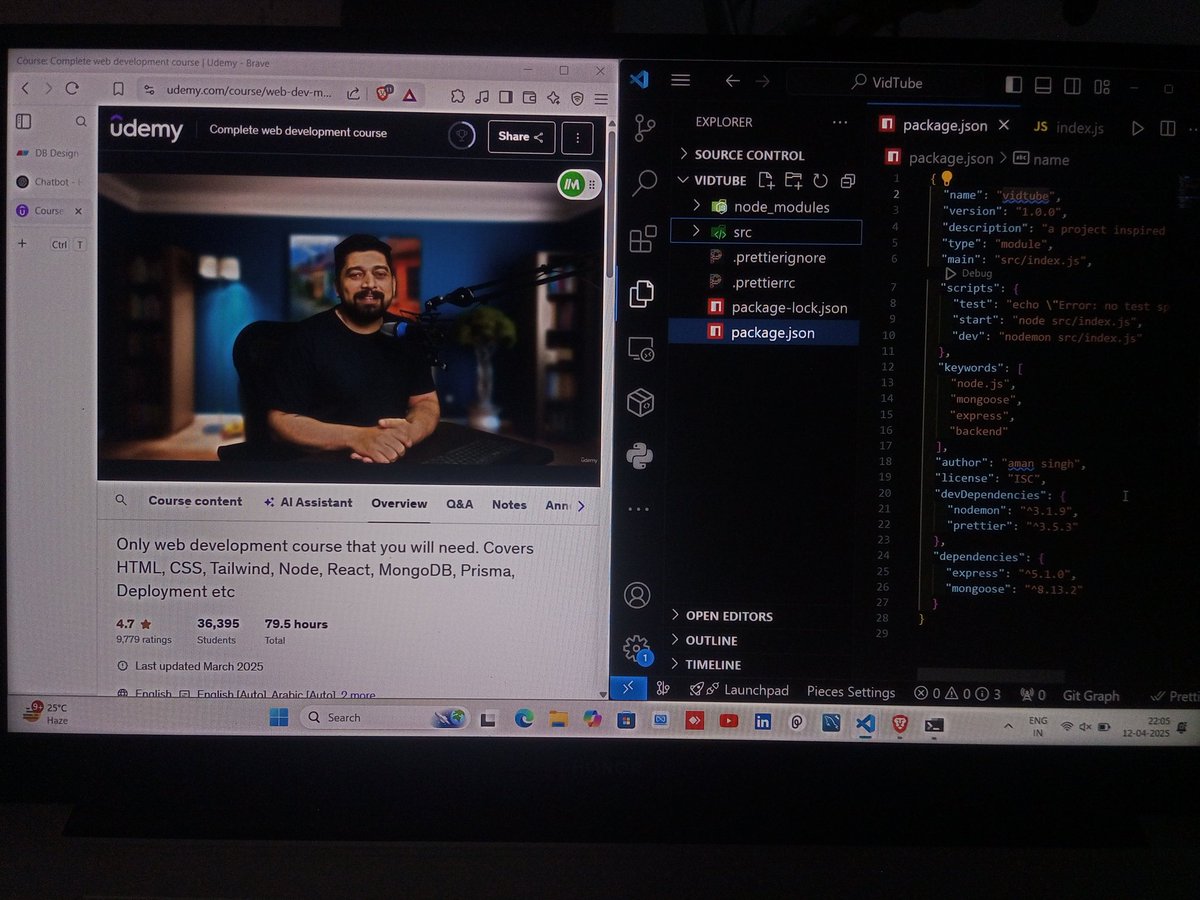The width and height of the screenshot is (1200, 900).
Task: Open the Udemy Course content tab
Action: pyautogui.click(x=195, y=501)
